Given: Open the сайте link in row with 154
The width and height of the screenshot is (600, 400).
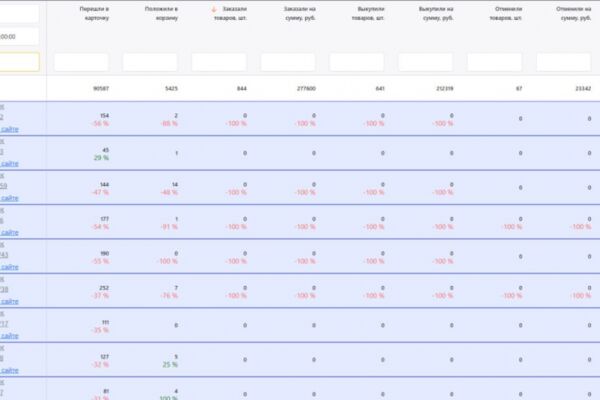Looking at the screenshot, I should click(x=10, y=129).
